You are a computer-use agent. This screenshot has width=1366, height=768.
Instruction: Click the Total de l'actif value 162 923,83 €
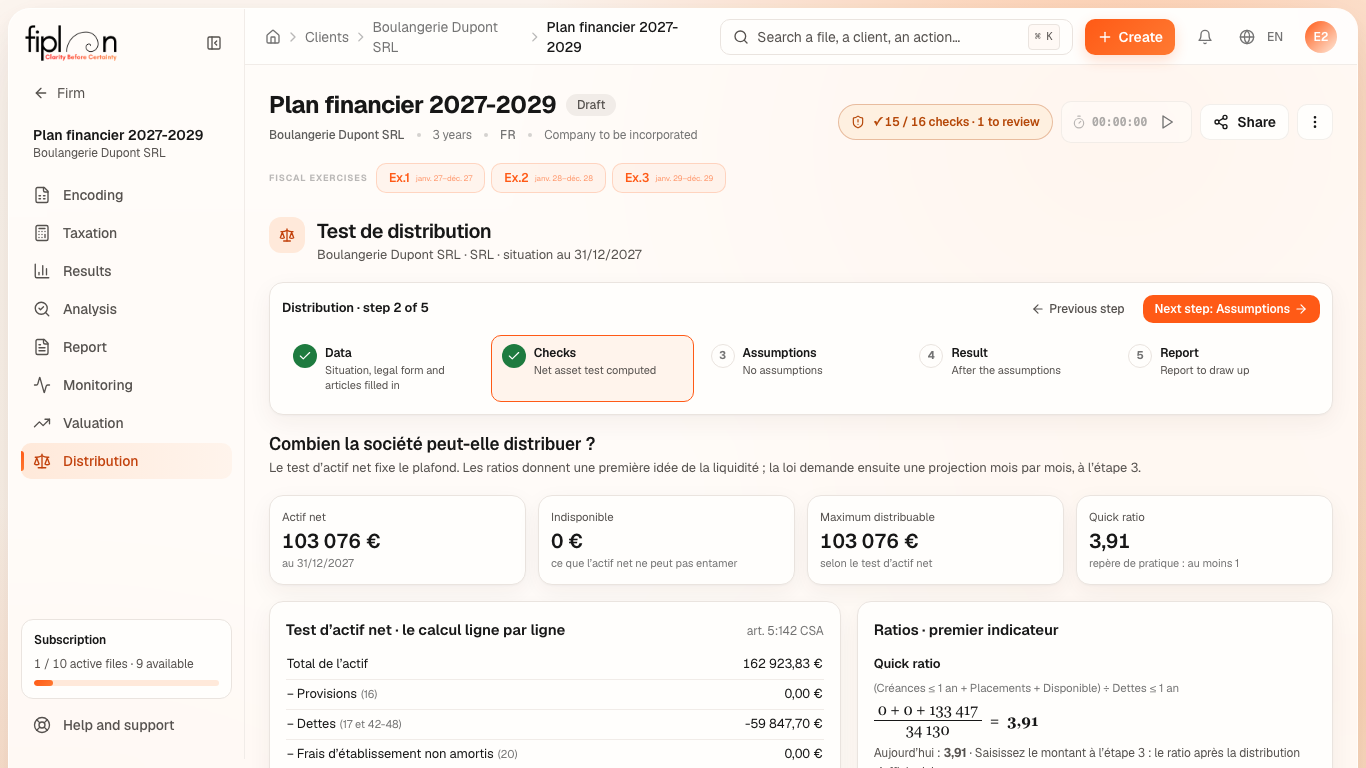tap(782, 663)
